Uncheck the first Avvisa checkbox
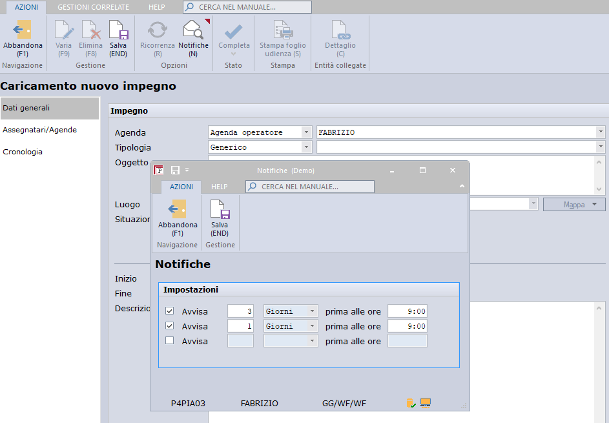This screenshot has height=424, width=610. 169,311
